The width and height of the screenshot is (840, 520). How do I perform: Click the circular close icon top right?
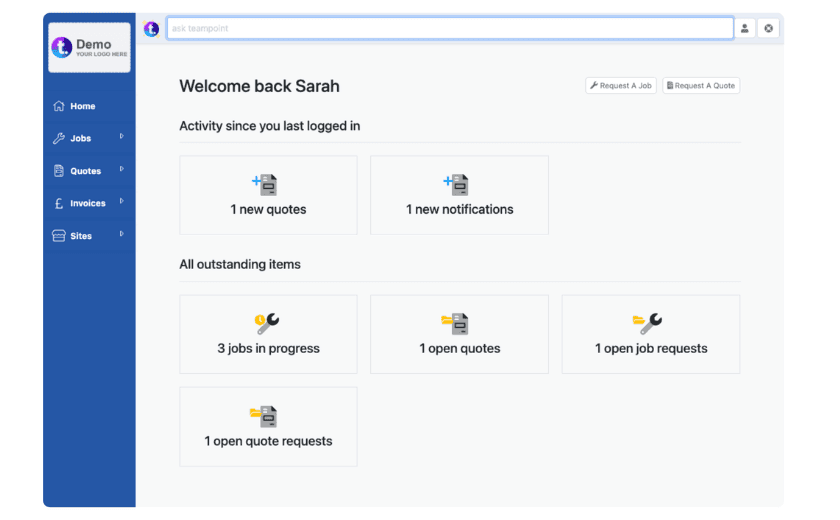point(768,28)
